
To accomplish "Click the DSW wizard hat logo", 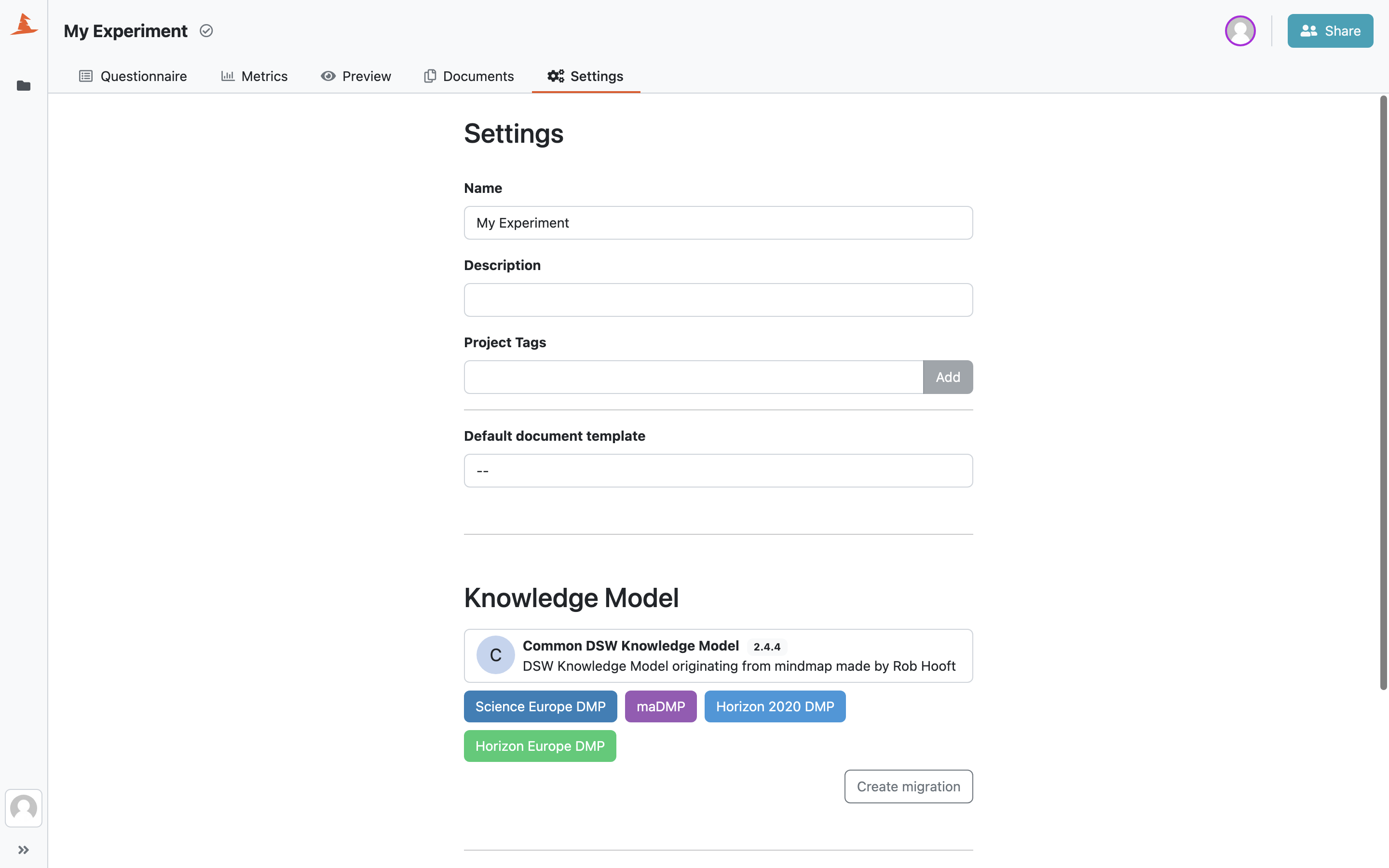I will (x=24, y=25).
